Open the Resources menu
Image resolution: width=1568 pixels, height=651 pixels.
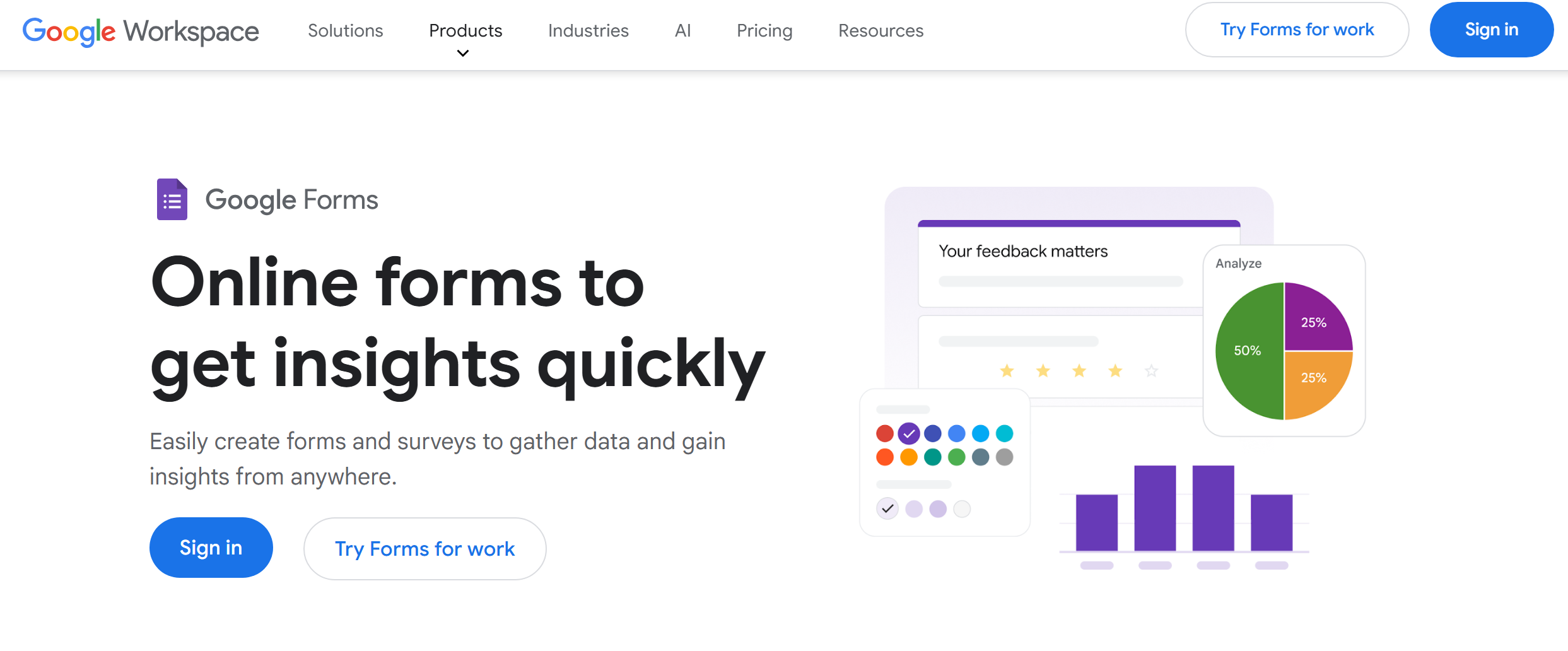880,30
